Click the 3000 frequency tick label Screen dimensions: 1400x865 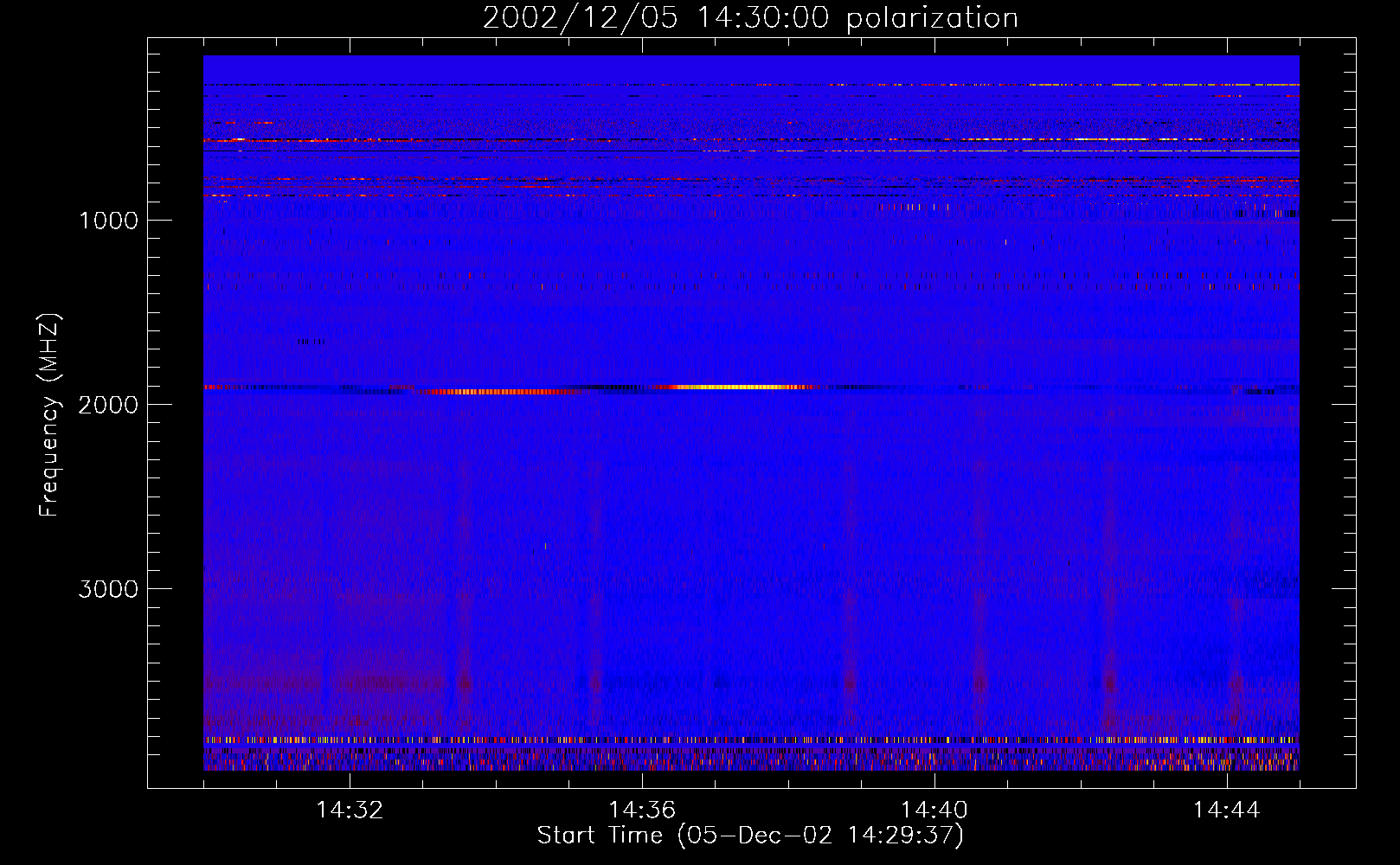(108, 589)
